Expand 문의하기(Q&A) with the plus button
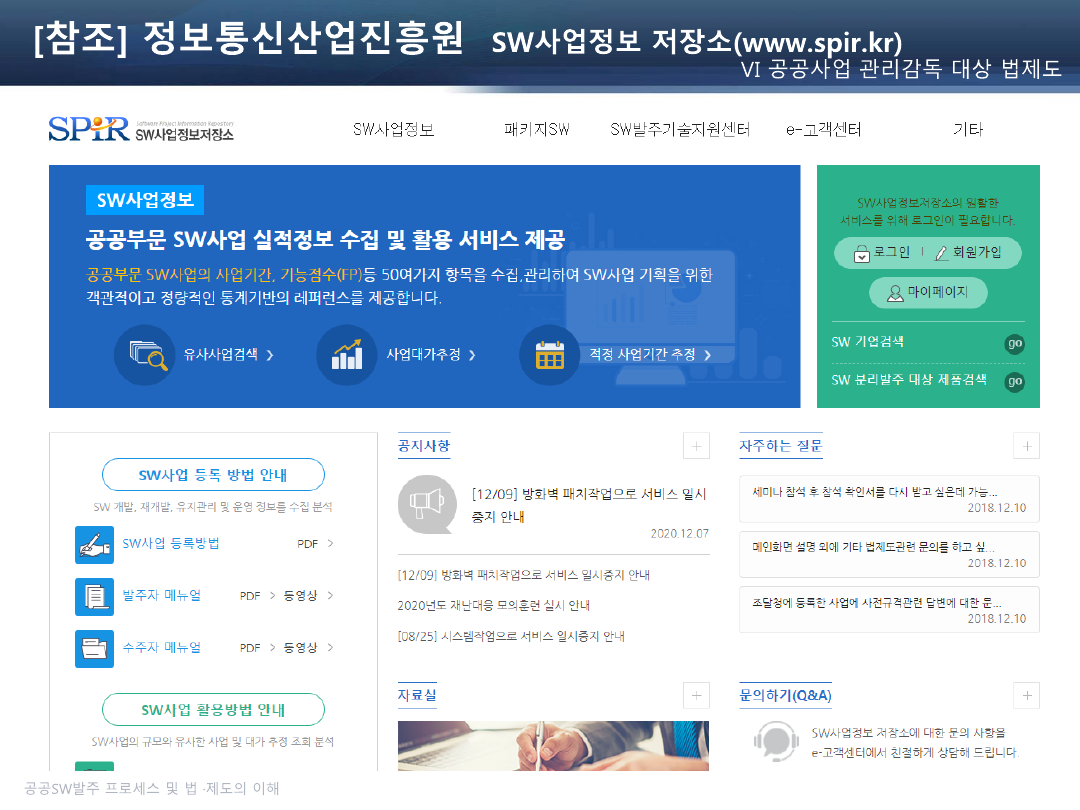The height and width of the screenshot is (810, 1080). tap(1026, 695)
